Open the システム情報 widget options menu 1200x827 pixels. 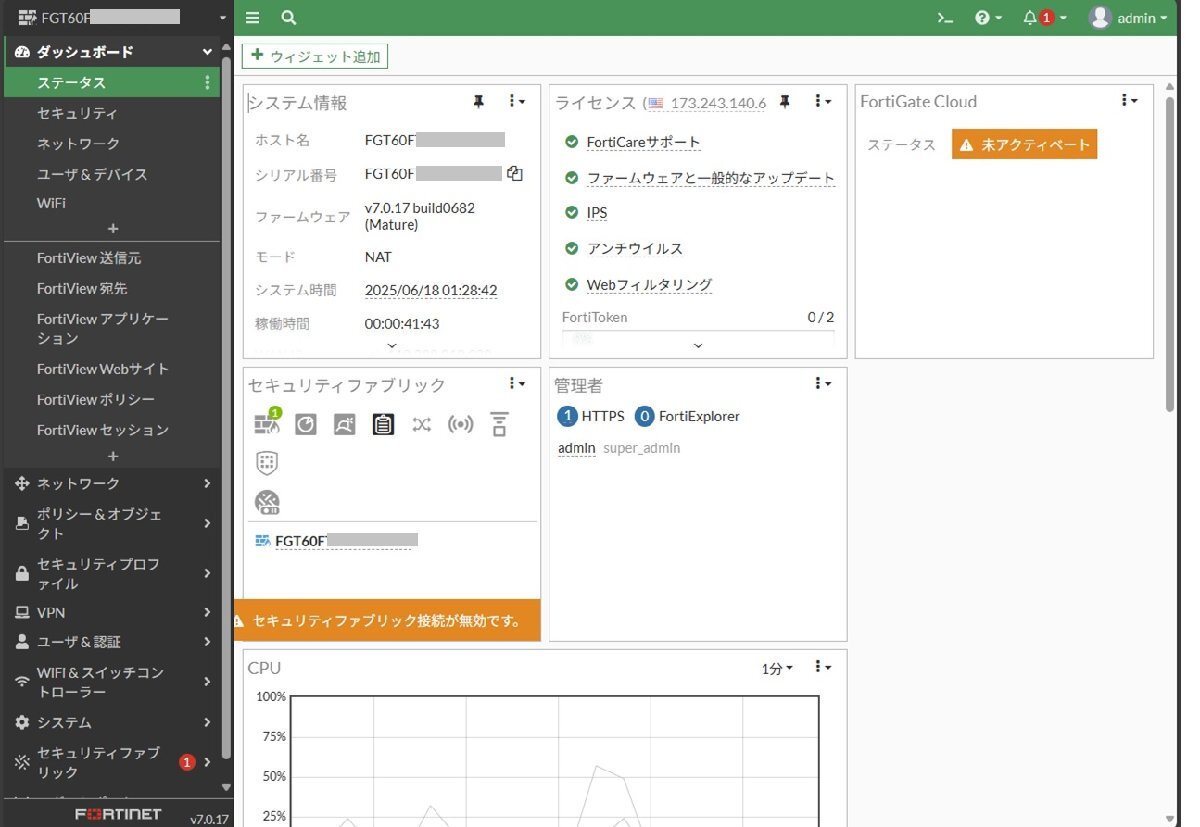[516, 101]
